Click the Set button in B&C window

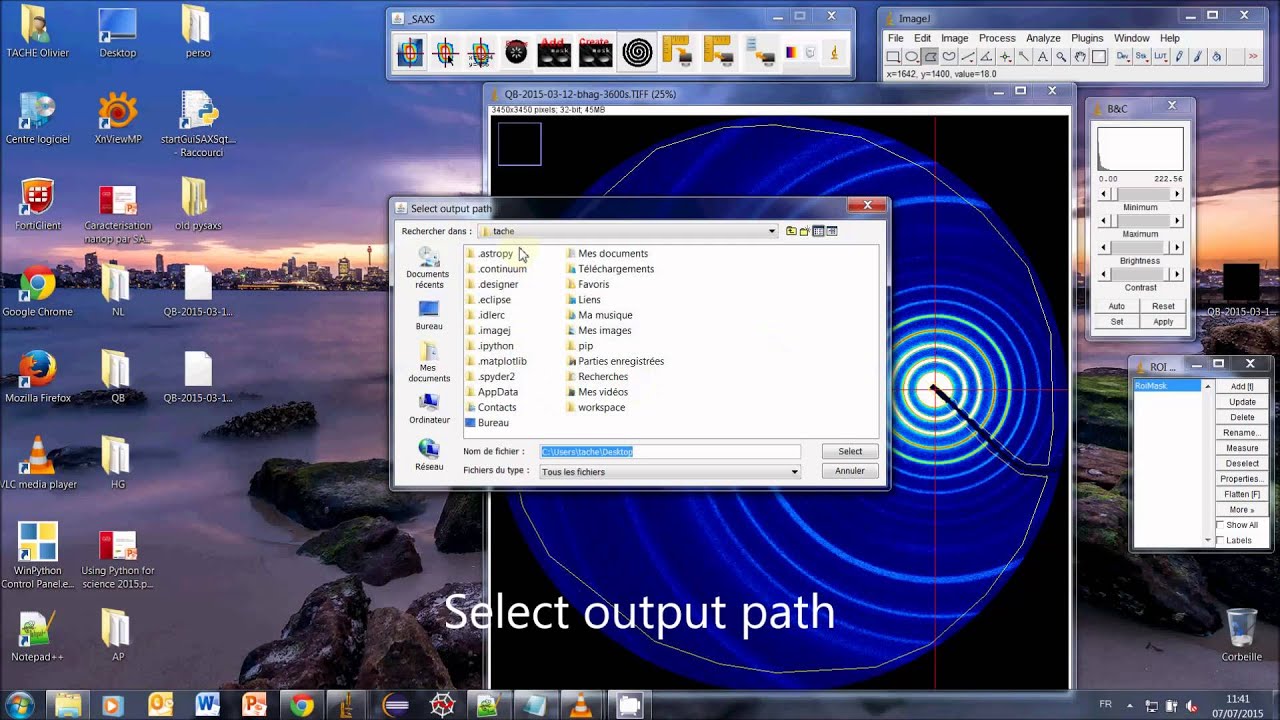(1116, 322)
